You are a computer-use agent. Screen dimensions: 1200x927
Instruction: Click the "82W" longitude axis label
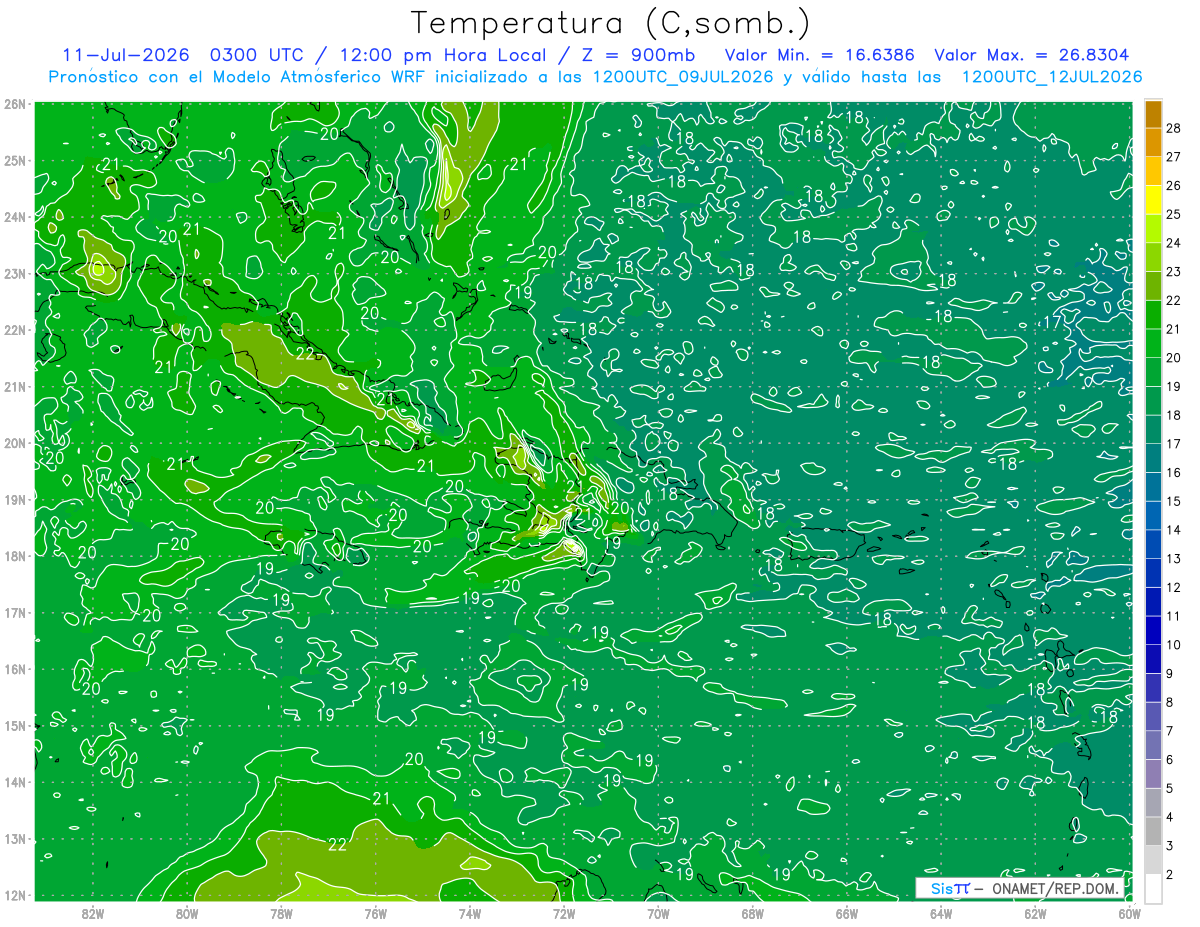click(93, 913)
